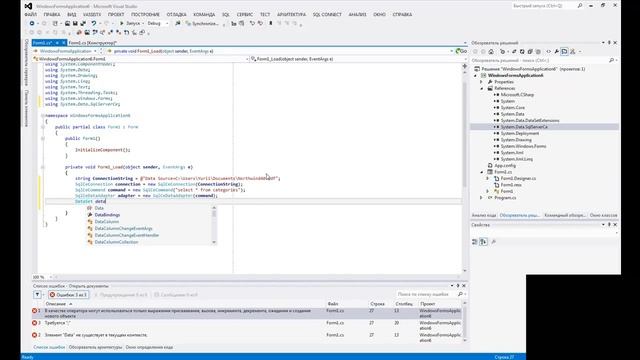The width and height of the screenshot is (640, 360).
Task: Open the ПОСТРОЕНИЕ menu
Action: tap(145, 14)
